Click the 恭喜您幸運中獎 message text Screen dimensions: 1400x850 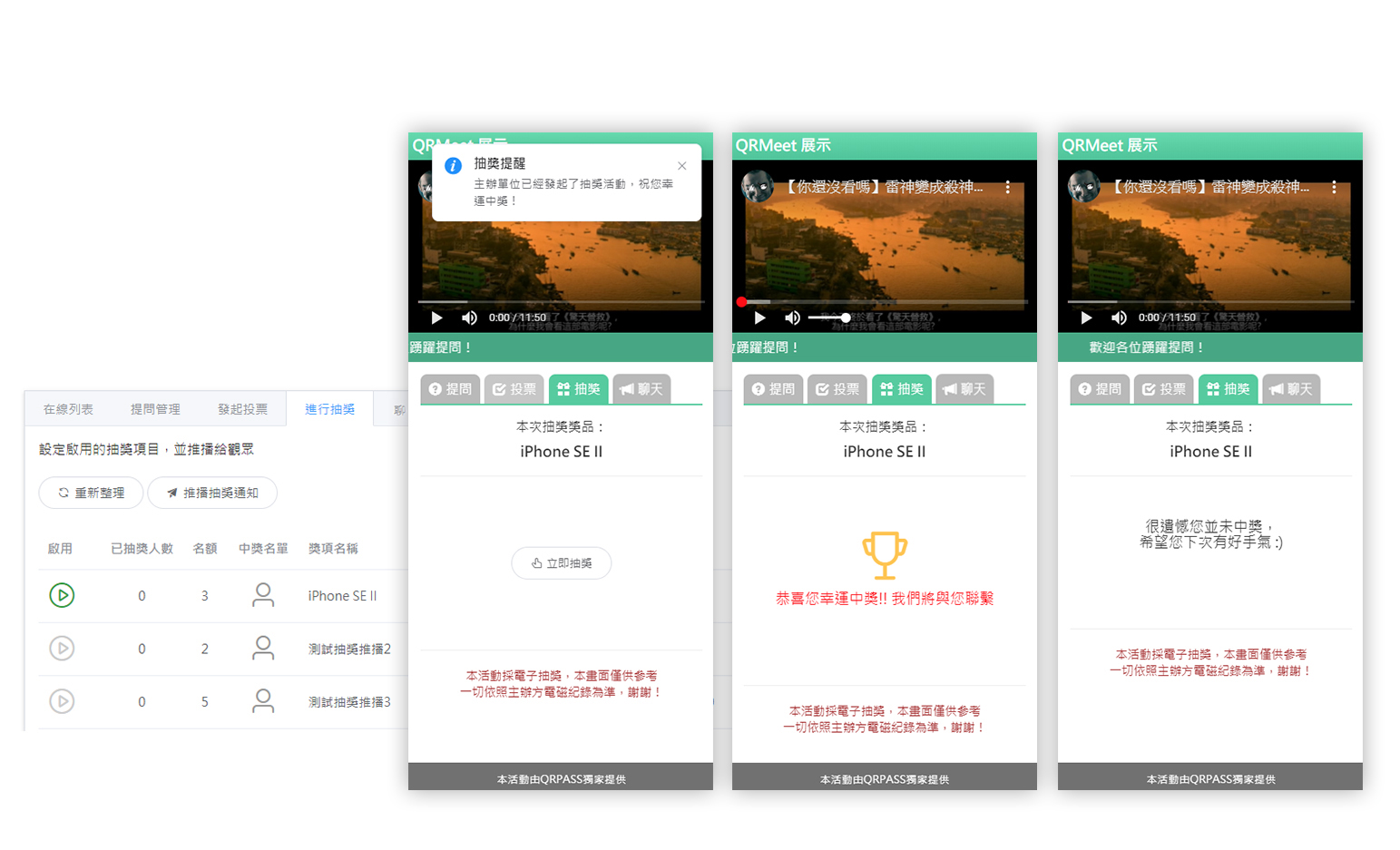point(885,599)
